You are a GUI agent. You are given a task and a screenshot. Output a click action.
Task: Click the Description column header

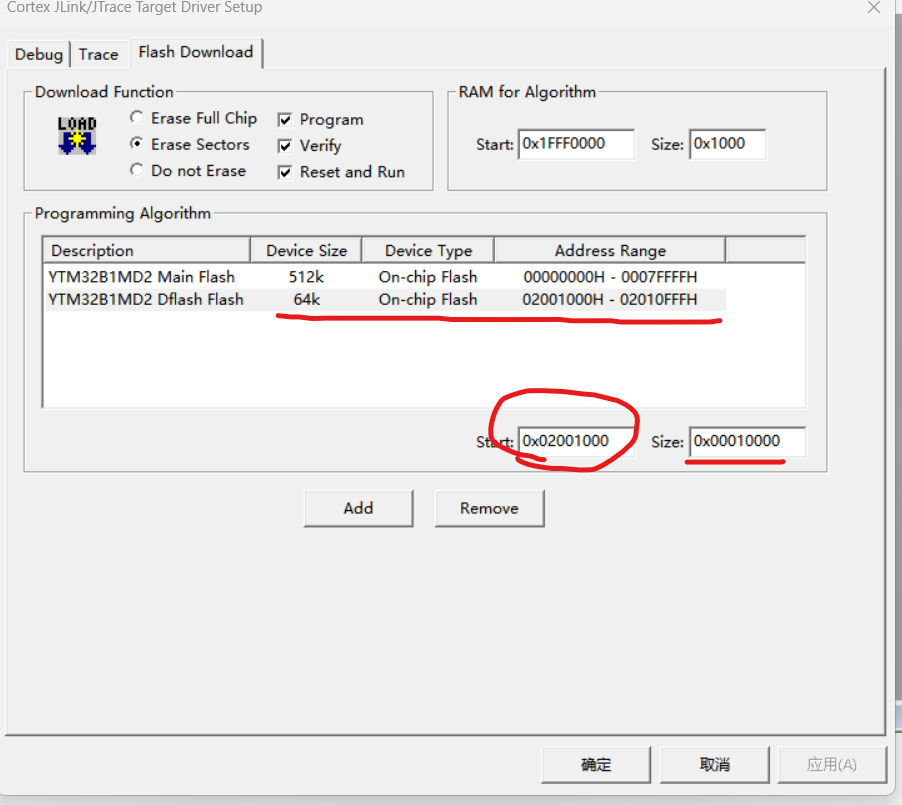147,251
